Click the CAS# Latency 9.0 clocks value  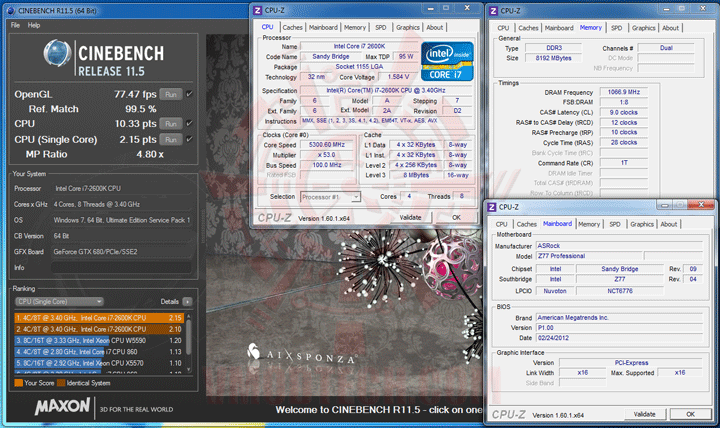624,112
